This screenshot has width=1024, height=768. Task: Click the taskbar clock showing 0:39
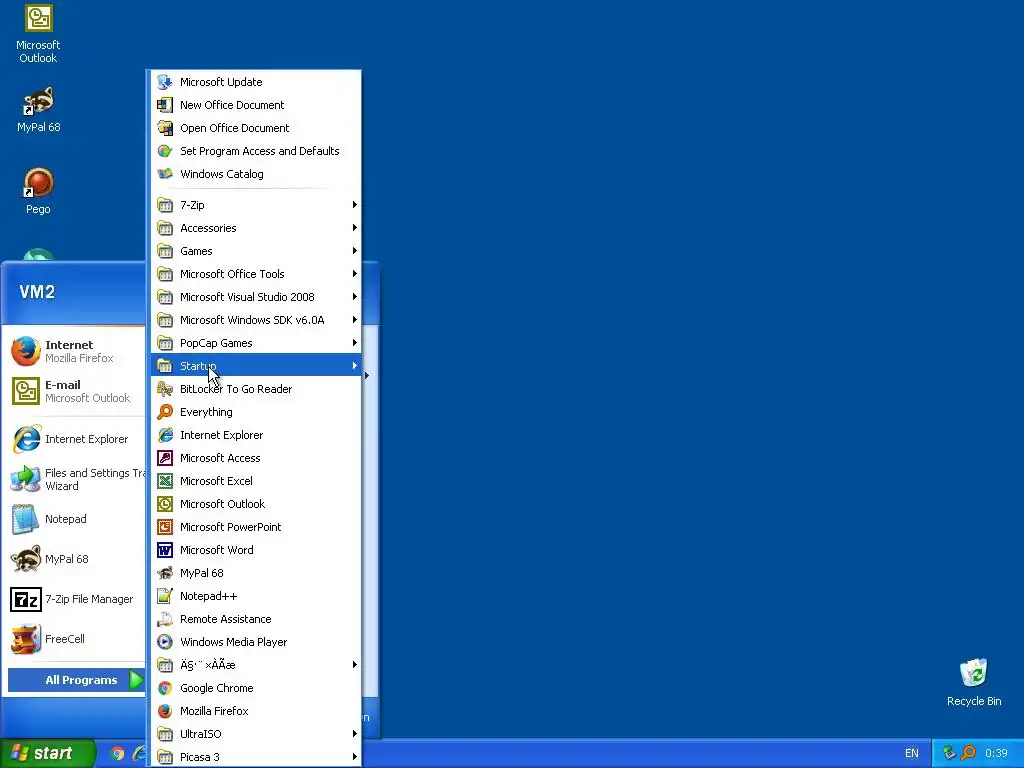point(997,753)
